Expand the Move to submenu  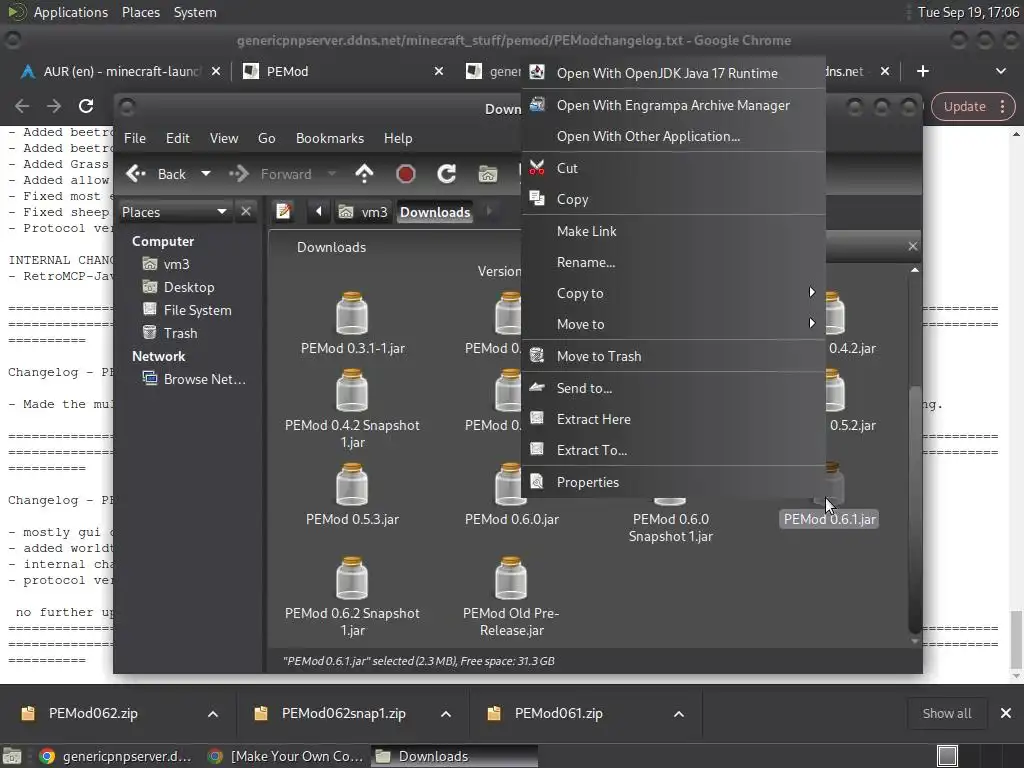673,324
